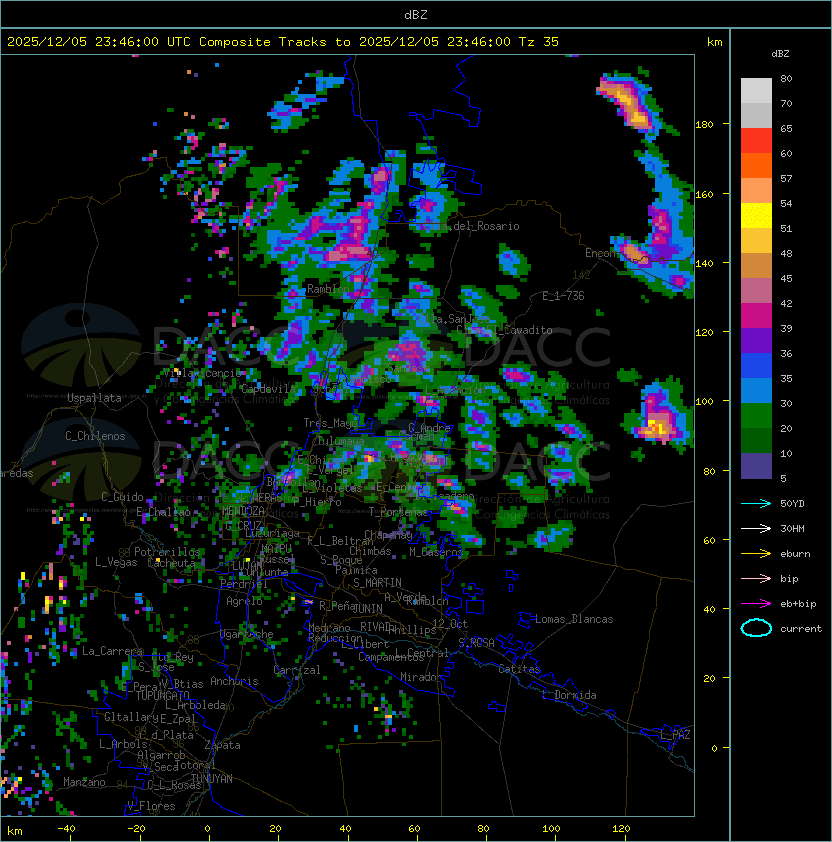
Task: Pick the dark purple swatch above 5
Action: coord(756,466)
